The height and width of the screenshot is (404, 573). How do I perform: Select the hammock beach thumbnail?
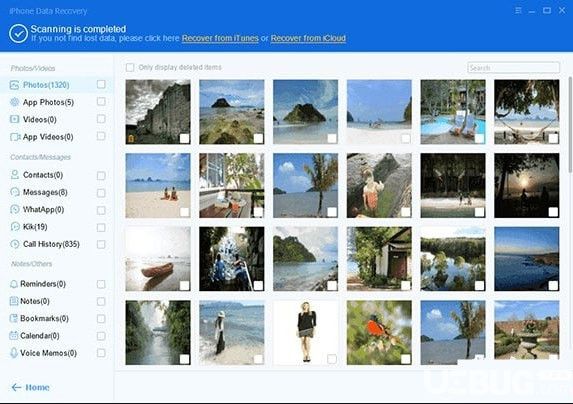(x=527, y=112)
